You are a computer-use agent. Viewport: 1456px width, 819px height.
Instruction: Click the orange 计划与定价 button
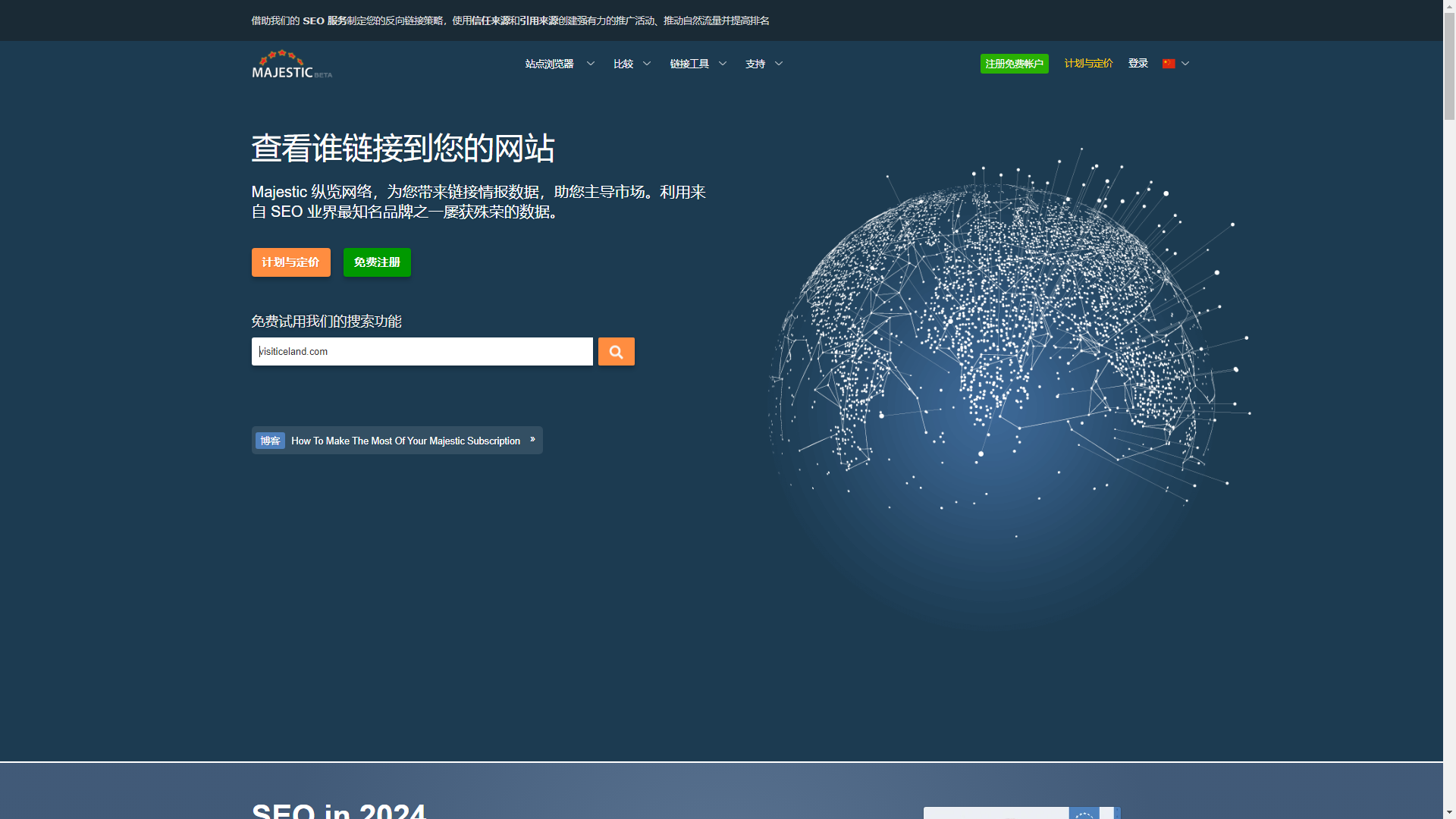pos(290,262)
